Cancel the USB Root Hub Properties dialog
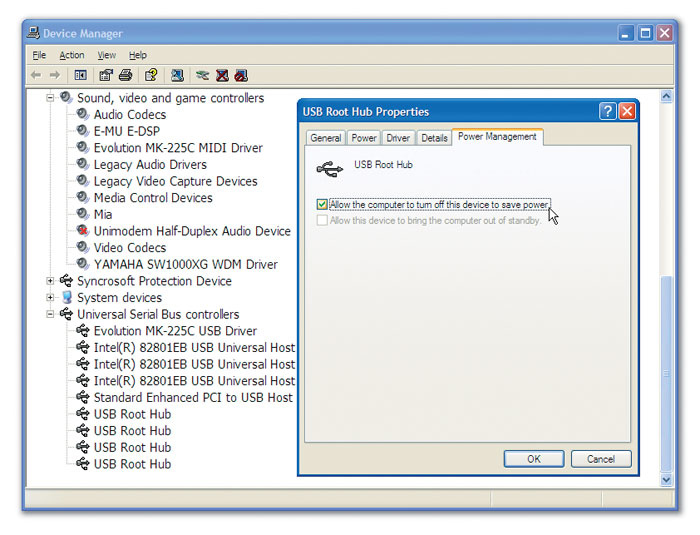700x535 pixels. (x=600, y=459)
